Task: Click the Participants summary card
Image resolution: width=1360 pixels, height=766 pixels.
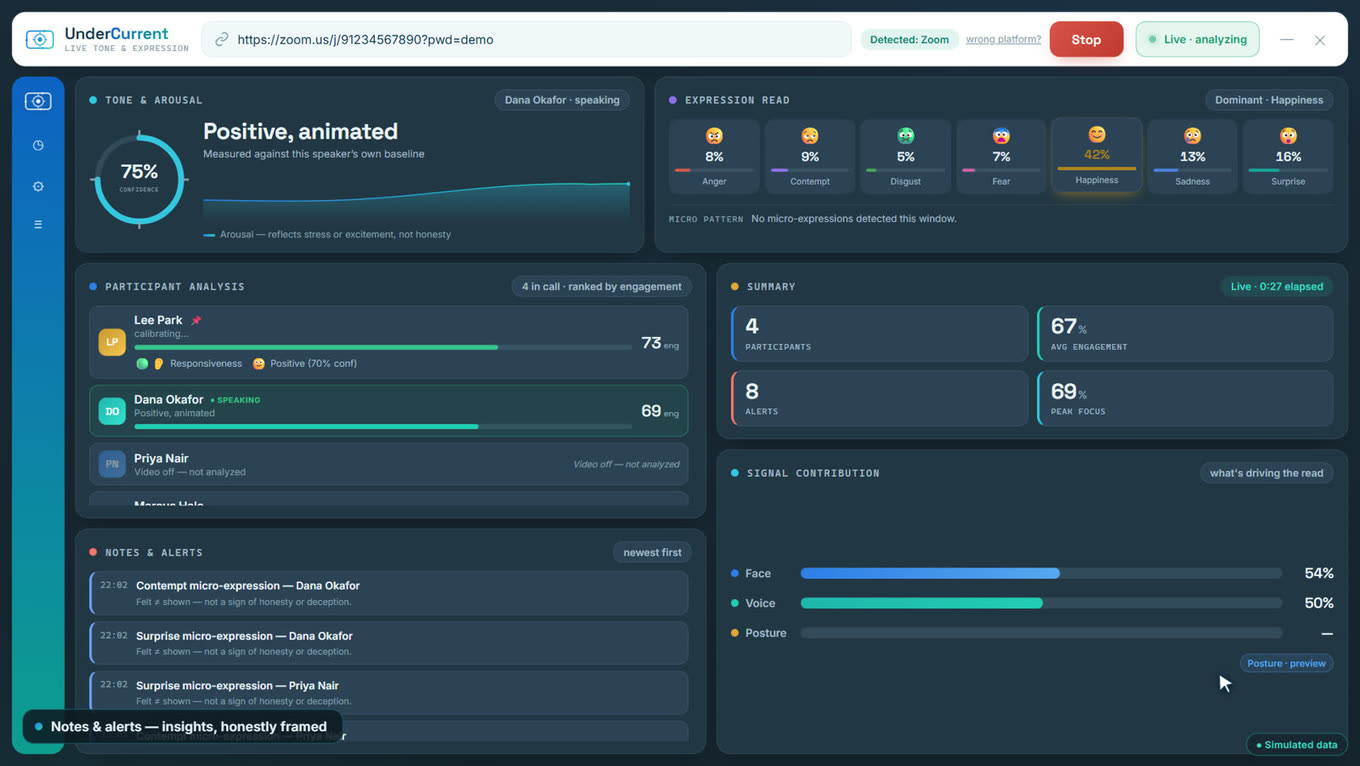Action: click(879, 334)
